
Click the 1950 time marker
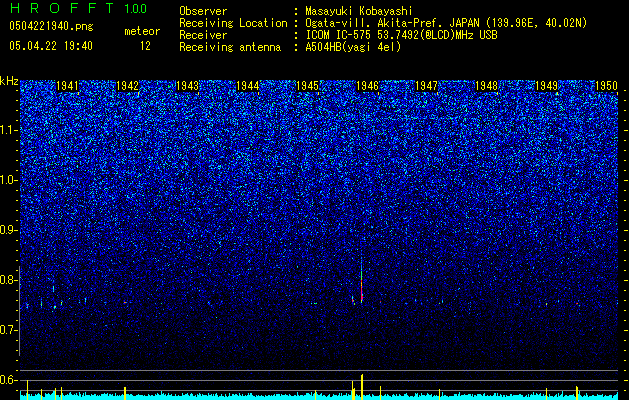[x=606, y=86]
